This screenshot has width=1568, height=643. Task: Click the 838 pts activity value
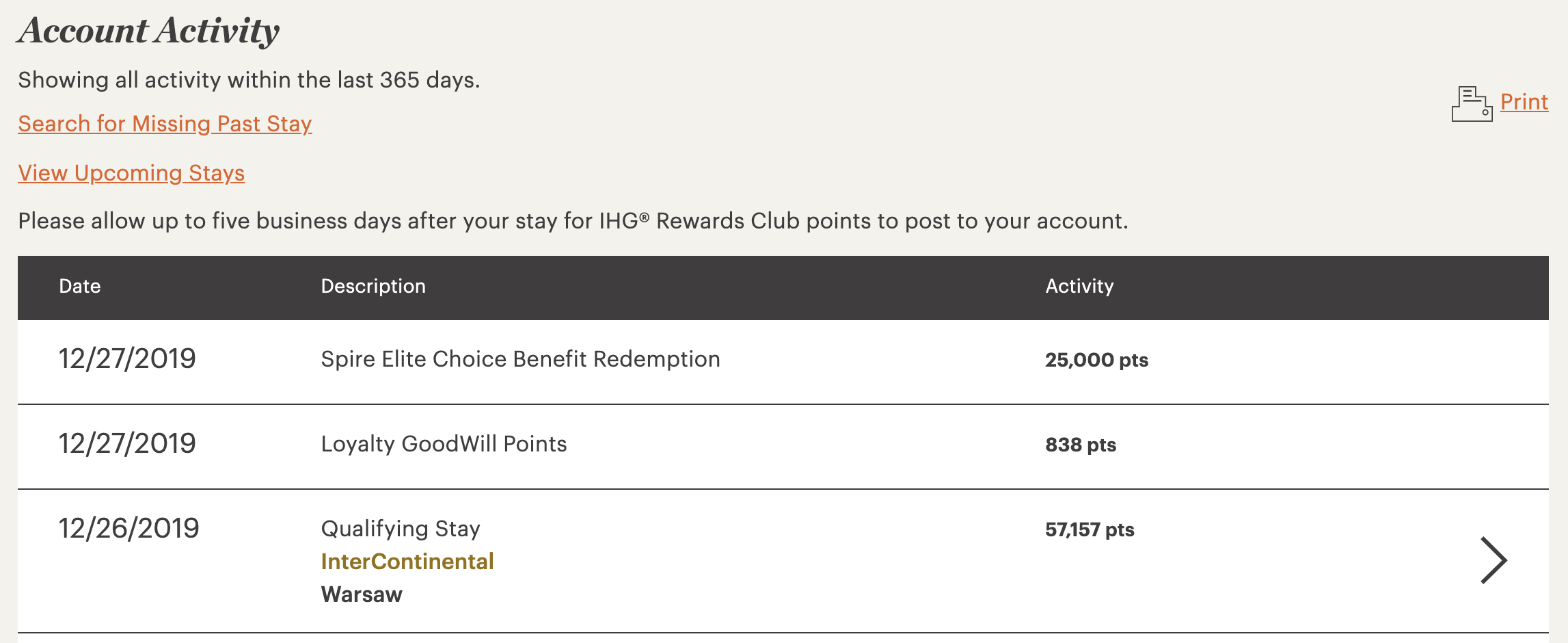click(x=1081, y=445)
